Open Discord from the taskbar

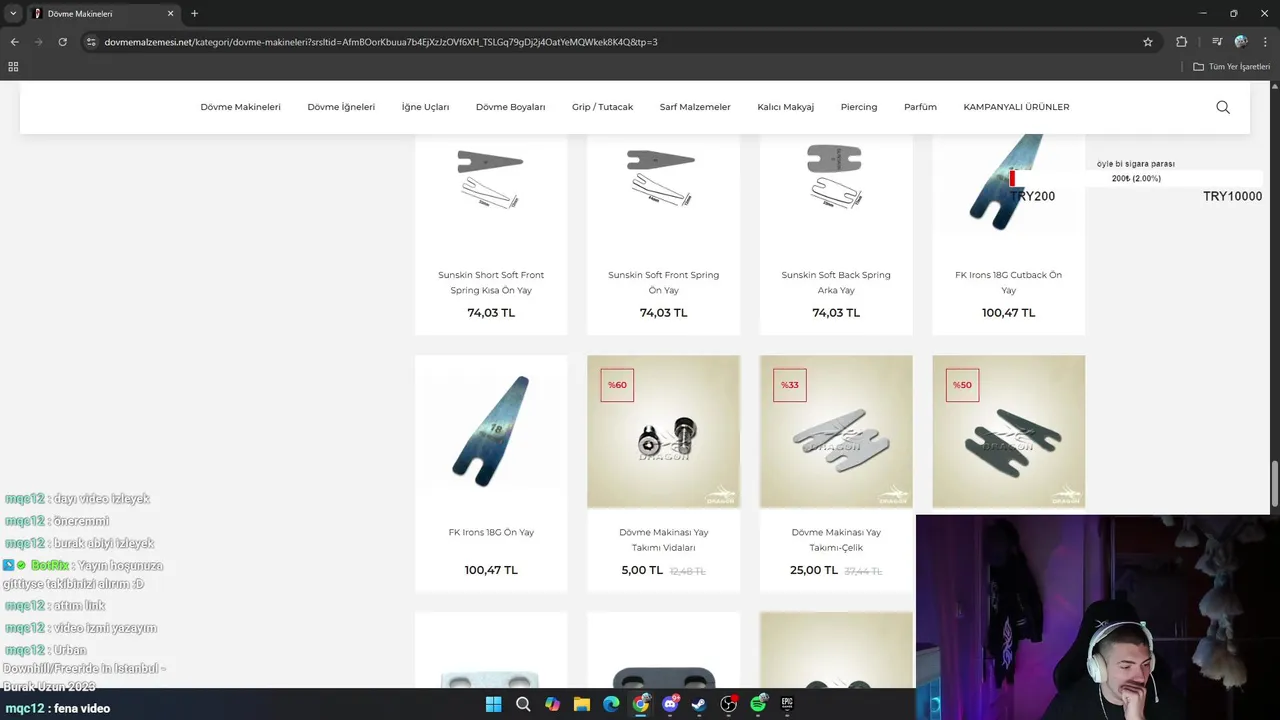[670, 704]
